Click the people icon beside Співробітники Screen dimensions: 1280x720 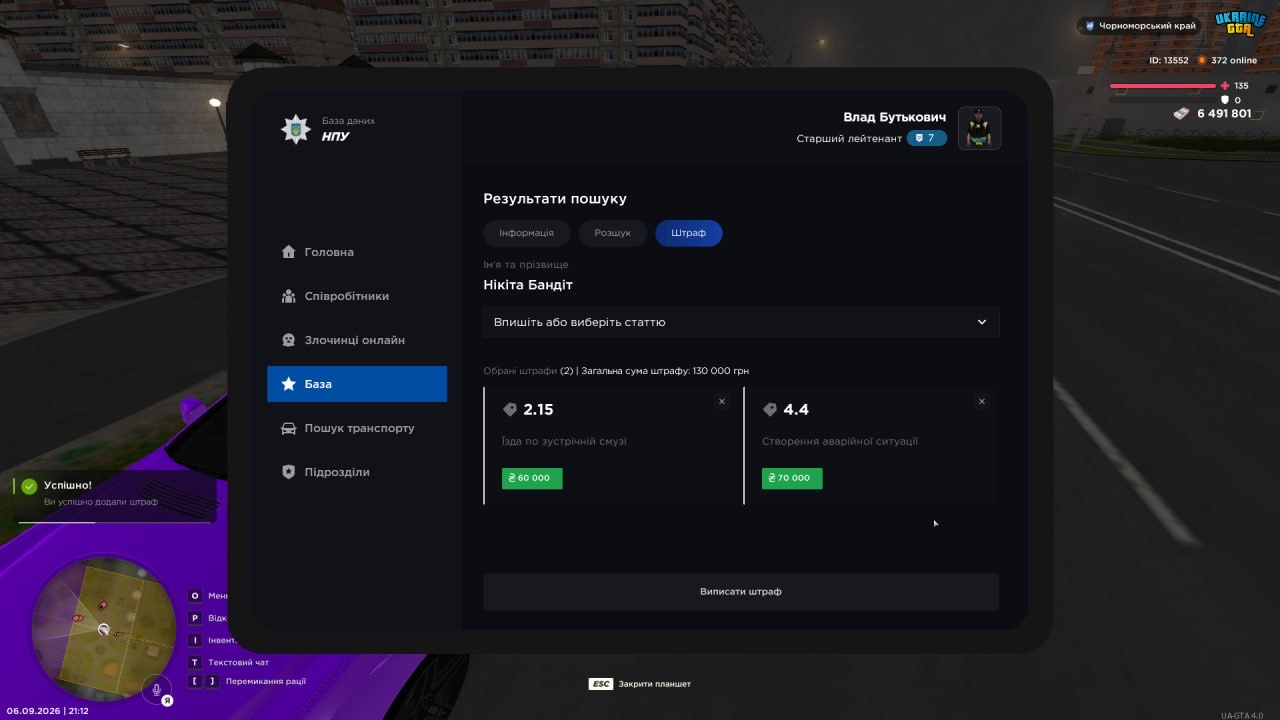(x=289, y=296)
